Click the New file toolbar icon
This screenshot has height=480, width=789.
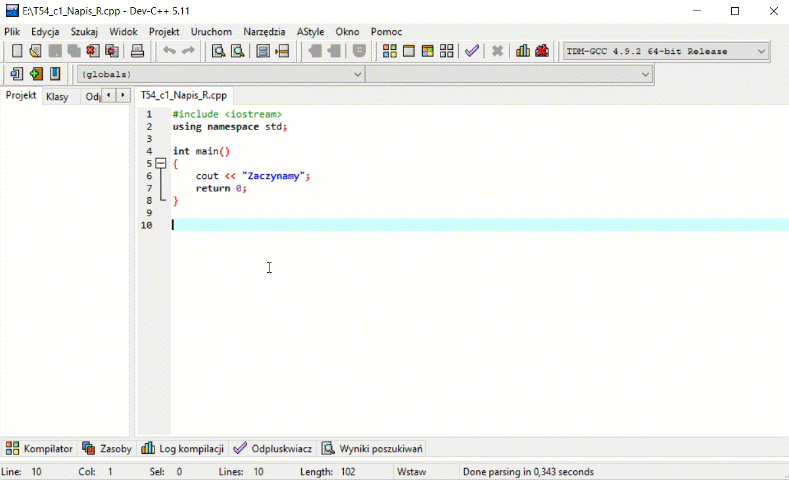17,51
